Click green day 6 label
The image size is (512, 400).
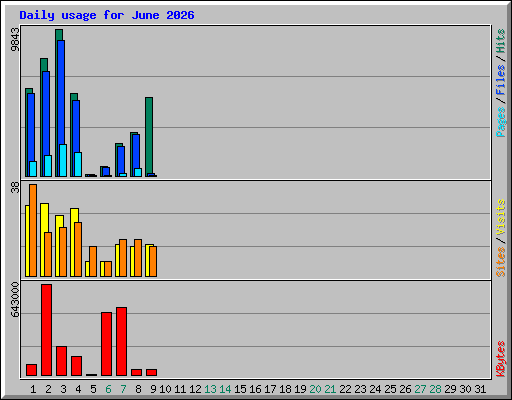point(108,389)
